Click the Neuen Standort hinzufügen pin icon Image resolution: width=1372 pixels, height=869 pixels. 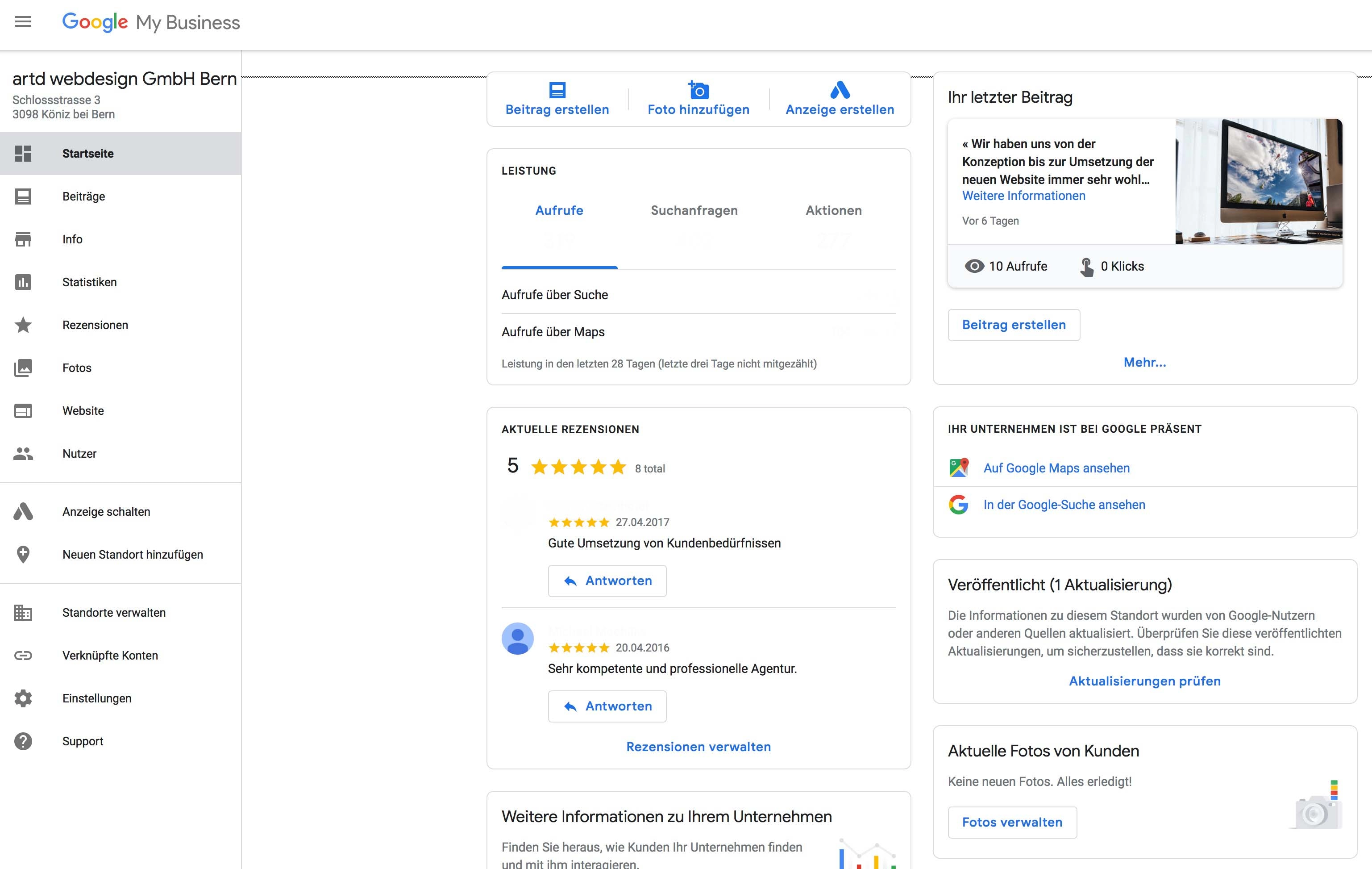click(23, 554)
